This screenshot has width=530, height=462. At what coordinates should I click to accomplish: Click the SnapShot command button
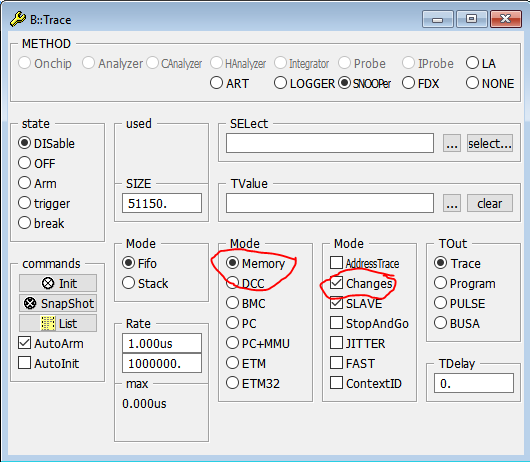point(58,303)
